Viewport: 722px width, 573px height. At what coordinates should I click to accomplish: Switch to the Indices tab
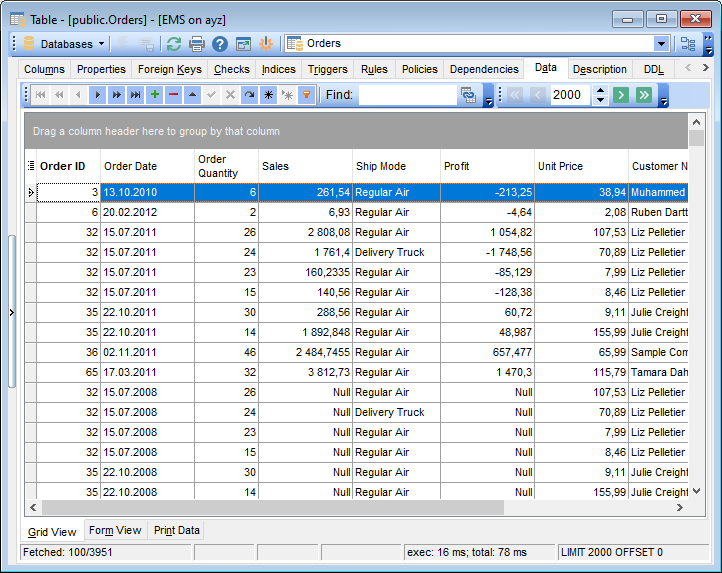(x=278, y=69)
